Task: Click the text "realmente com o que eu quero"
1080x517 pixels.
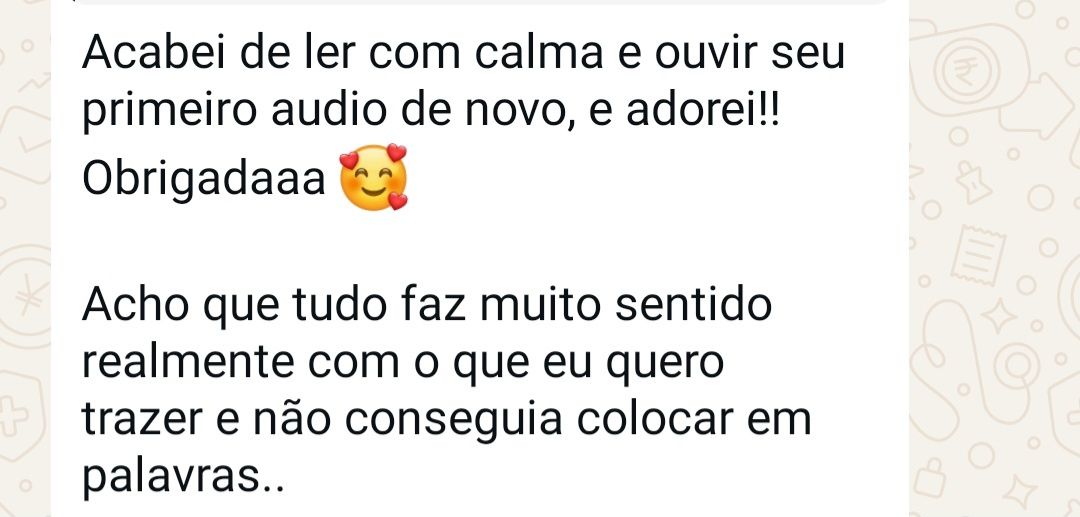Action: click(403, 361)
